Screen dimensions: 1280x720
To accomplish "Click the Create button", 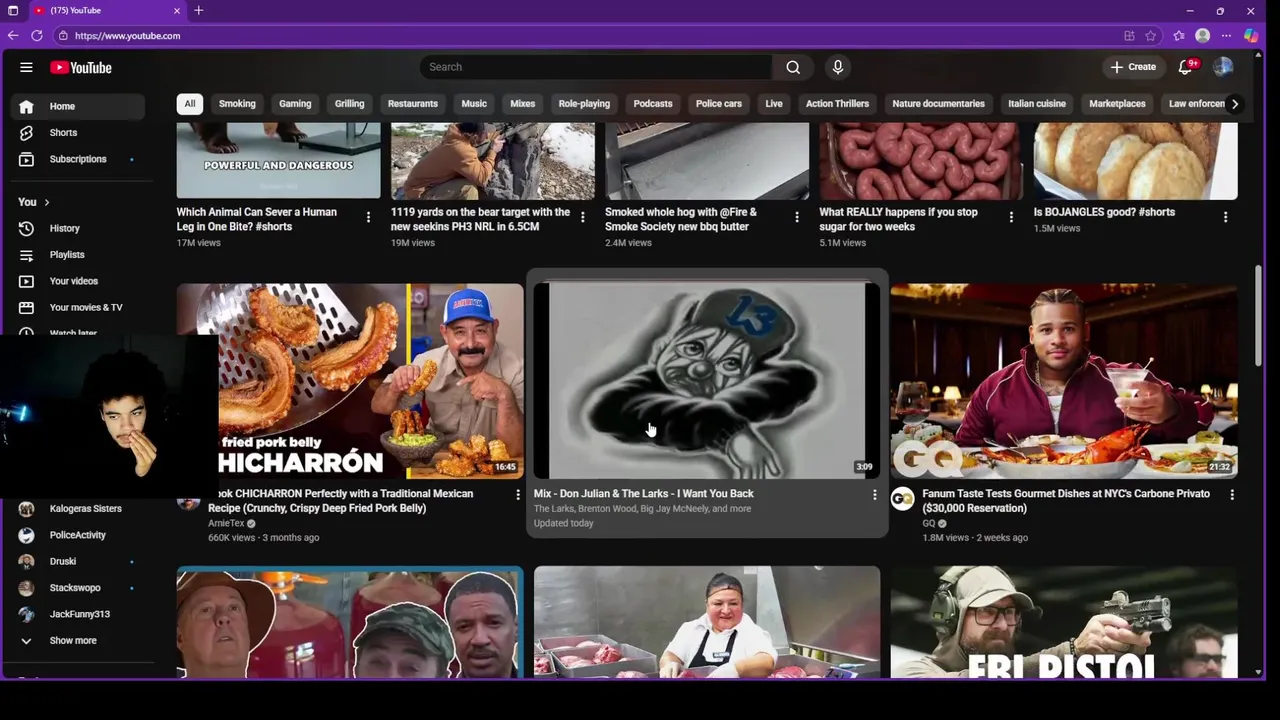I will 1133,67.
